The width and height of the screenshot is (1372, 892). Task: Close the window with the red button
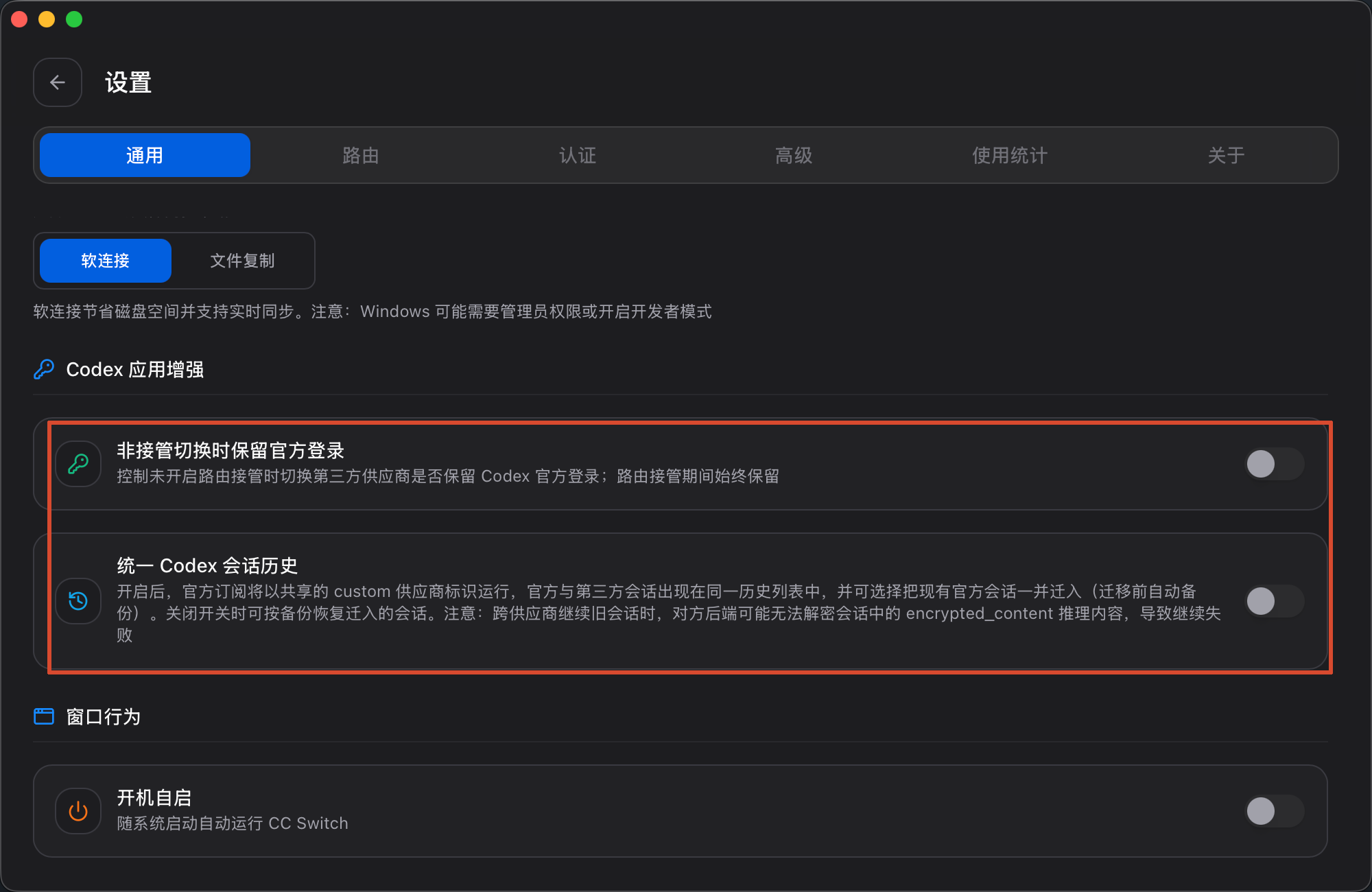point(19,19)
